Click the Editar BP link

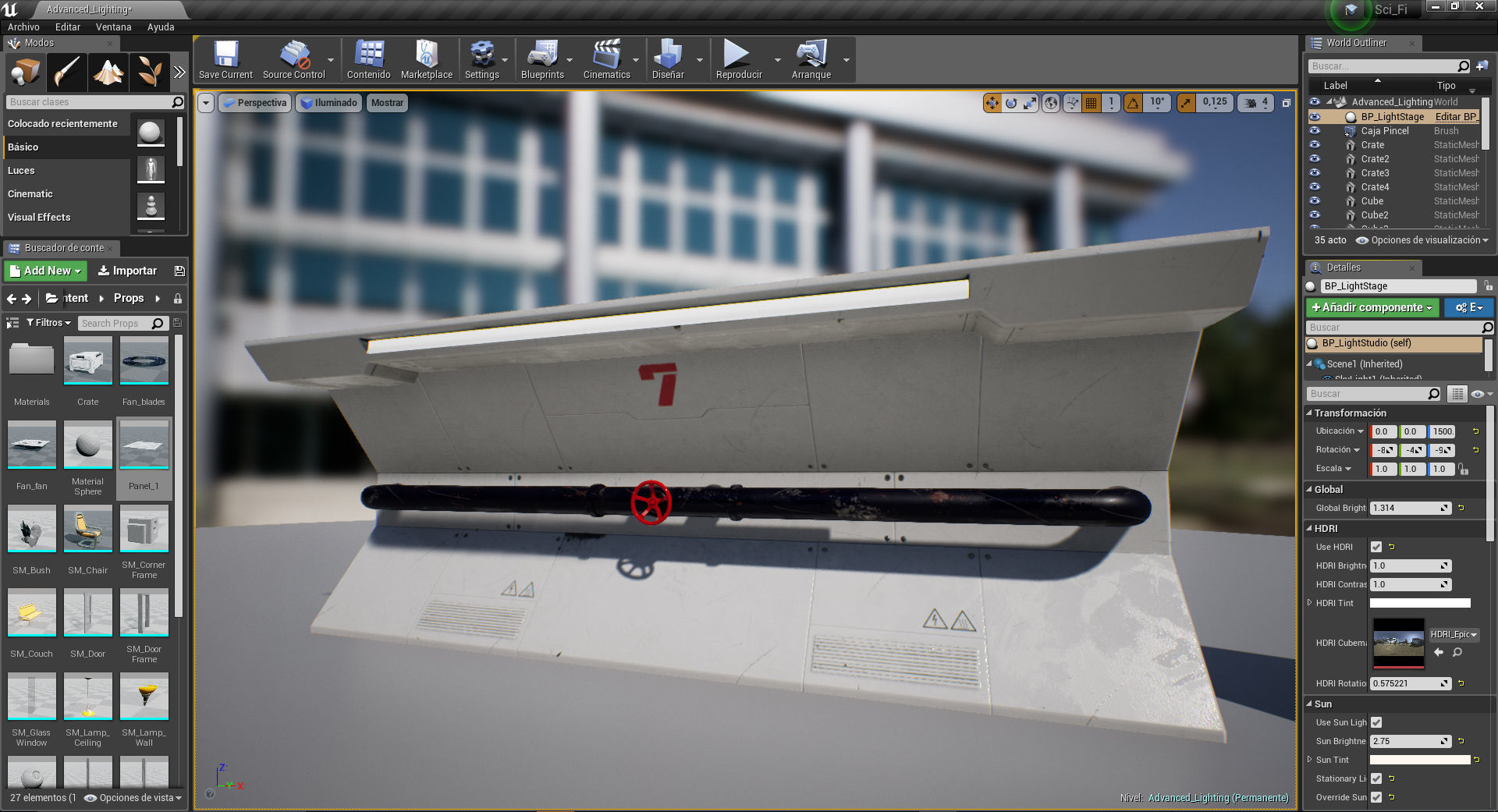1456,117
